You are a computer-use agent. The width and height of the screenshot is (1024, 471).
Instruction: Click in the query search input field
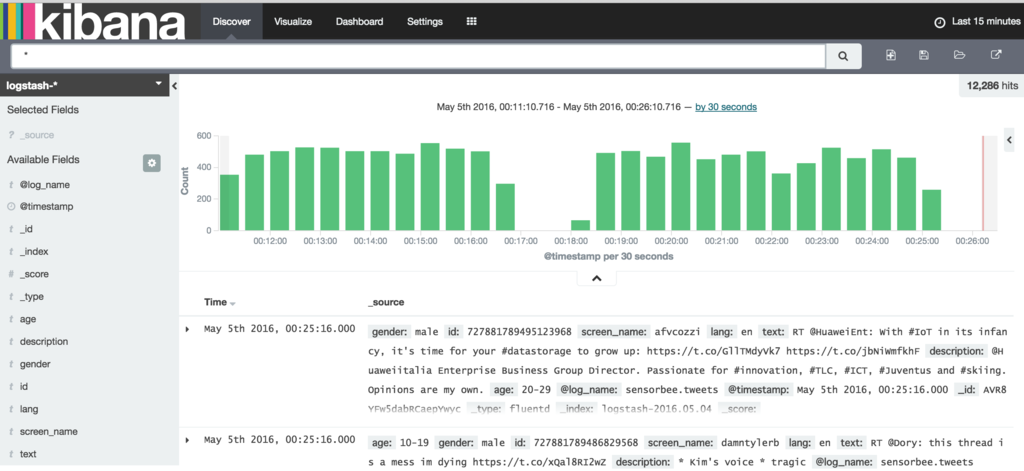tap(418, 57)
